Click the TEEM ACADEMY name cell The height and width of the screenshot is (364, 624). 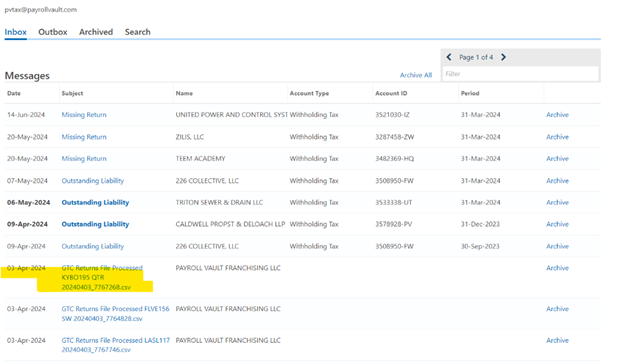point(200,159)
